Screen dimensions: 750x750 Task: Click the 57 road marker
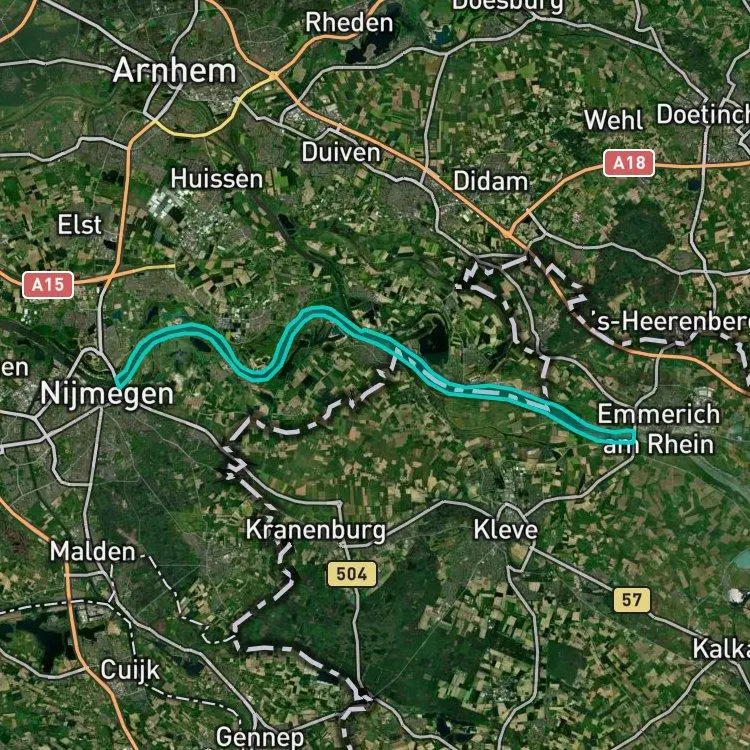[632, 600]
